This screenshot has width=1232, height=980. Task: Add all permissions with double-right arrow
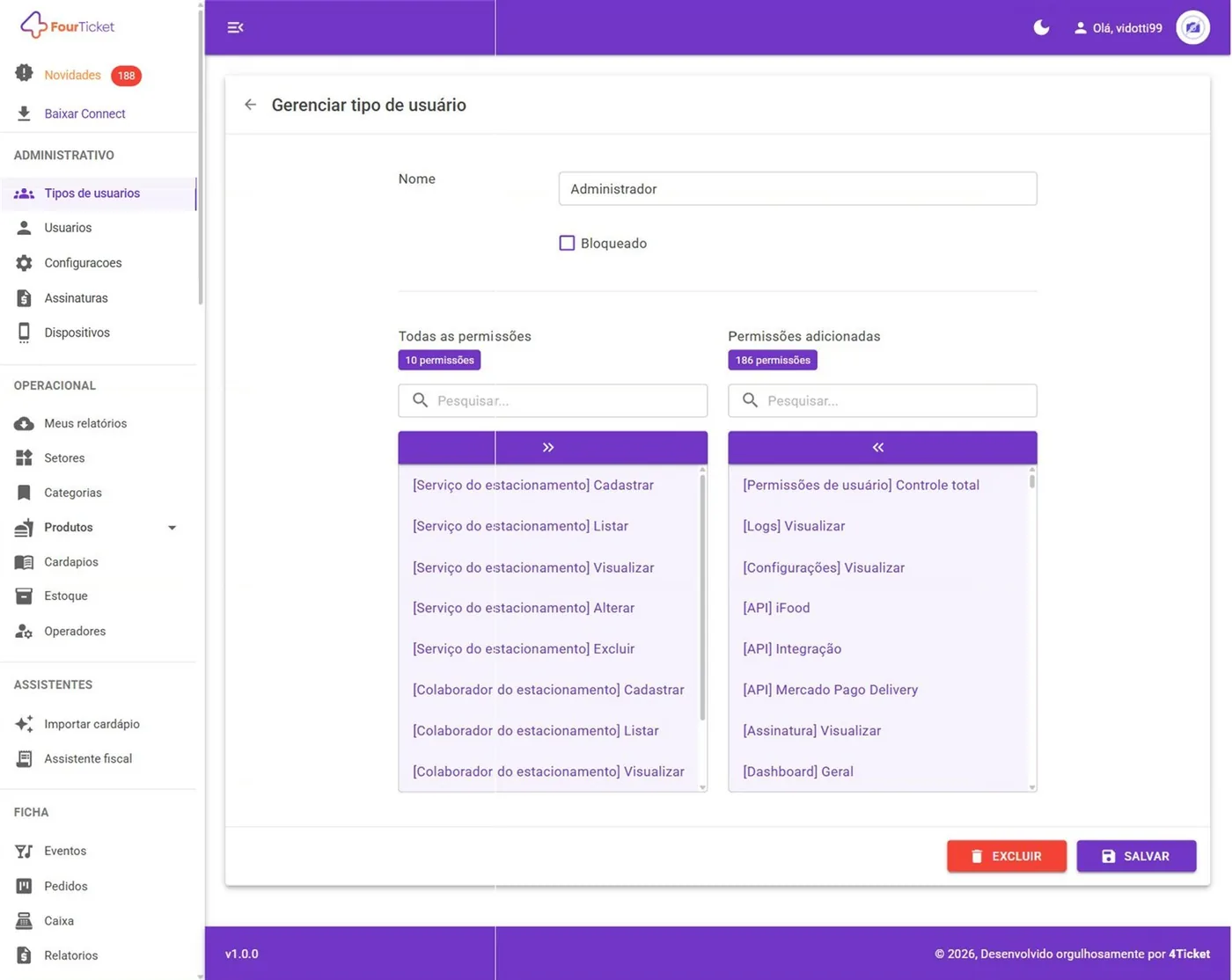tap(553, 447)
